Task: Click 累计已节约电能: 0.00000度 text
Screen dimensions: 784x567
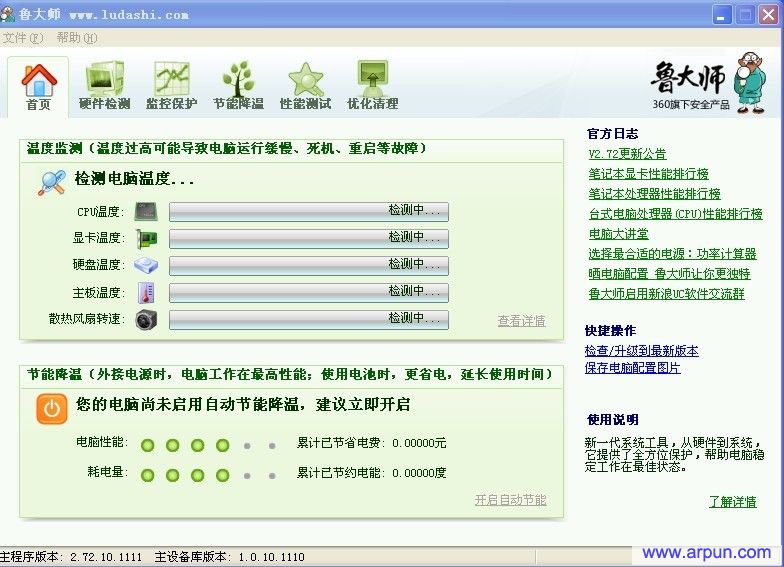Action: point(372,472)
